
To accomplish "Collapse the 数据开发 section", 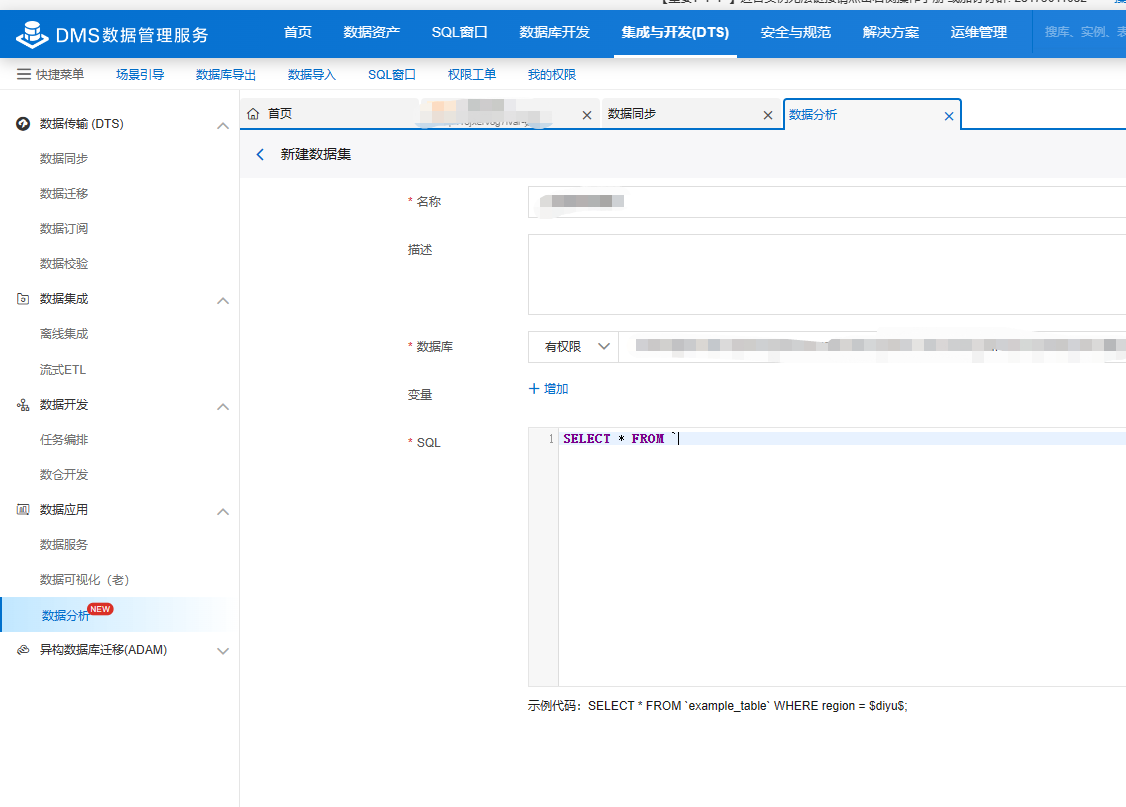I will 223,406.
